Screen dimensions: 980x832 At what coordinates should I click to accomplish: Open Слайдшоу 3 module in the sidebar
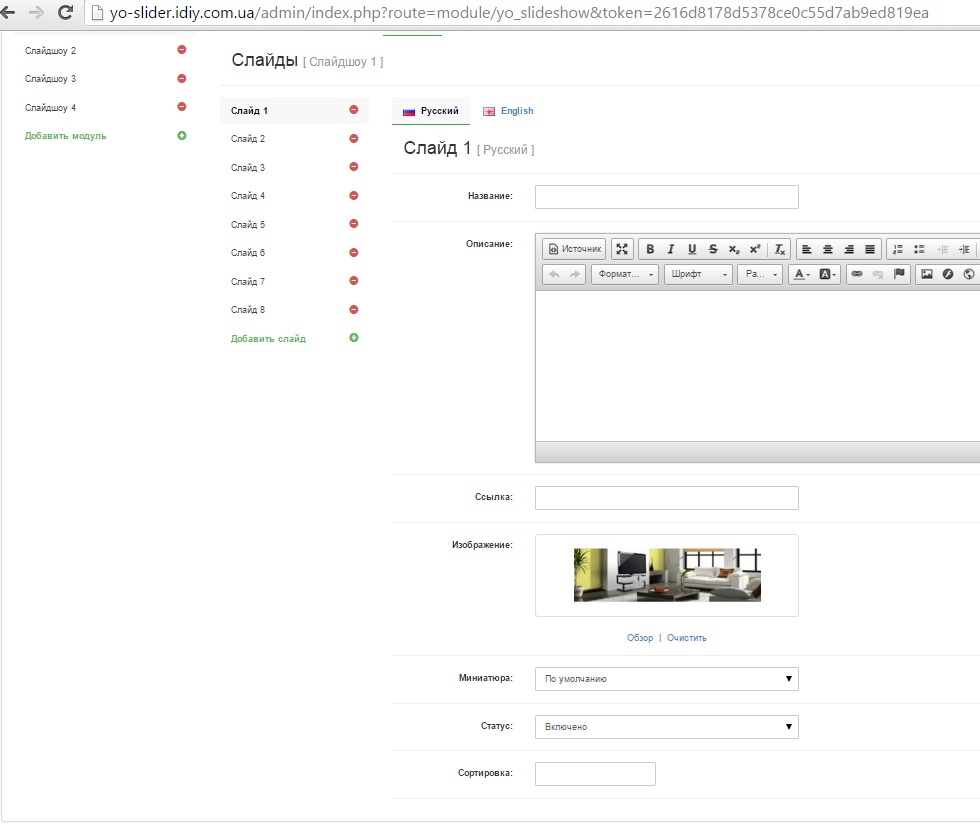click(50, 79)
